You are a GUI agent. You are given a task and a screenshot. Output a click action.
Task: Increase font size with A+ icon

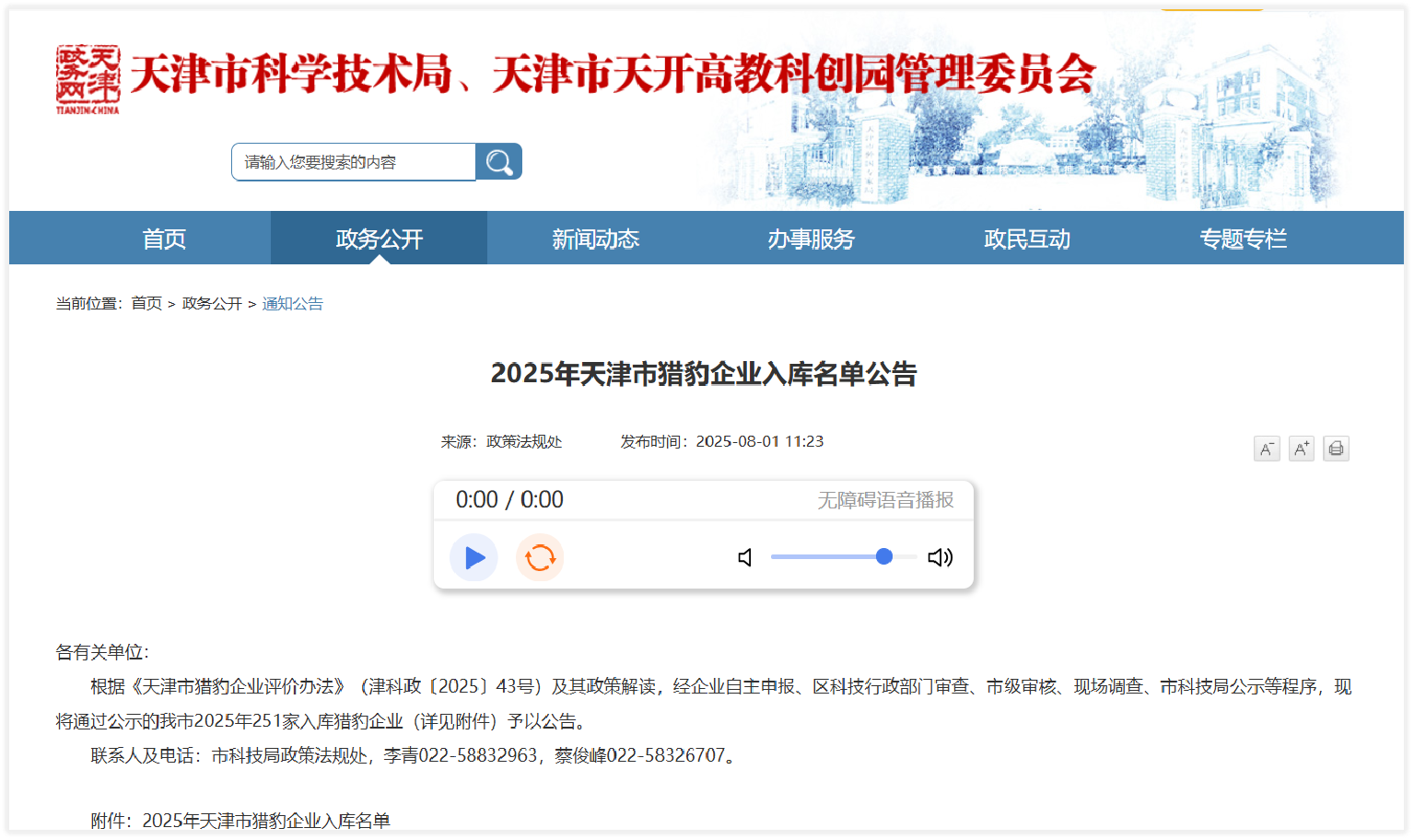[1301, 449]
